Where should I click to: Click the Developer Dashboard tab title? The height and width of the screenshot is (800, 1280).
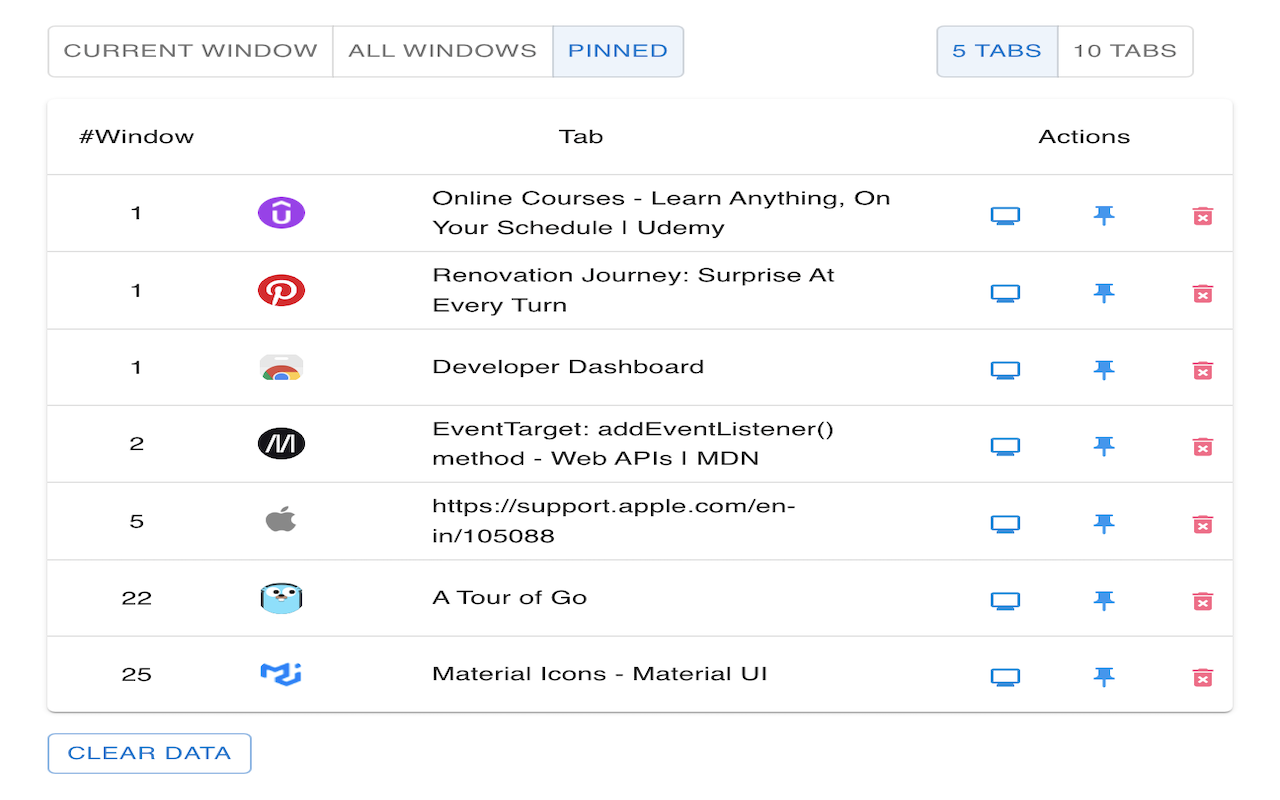[x=568, y=367]
